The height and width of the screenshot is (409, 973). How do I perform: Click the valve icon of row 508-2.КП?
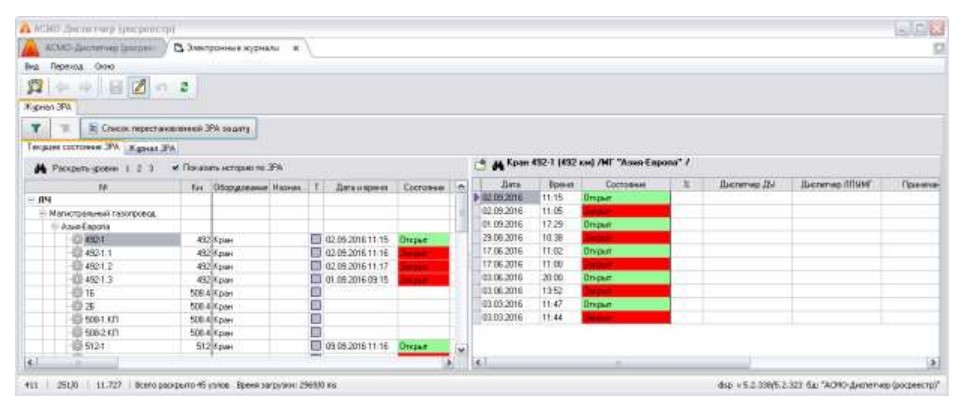(78, 332)
